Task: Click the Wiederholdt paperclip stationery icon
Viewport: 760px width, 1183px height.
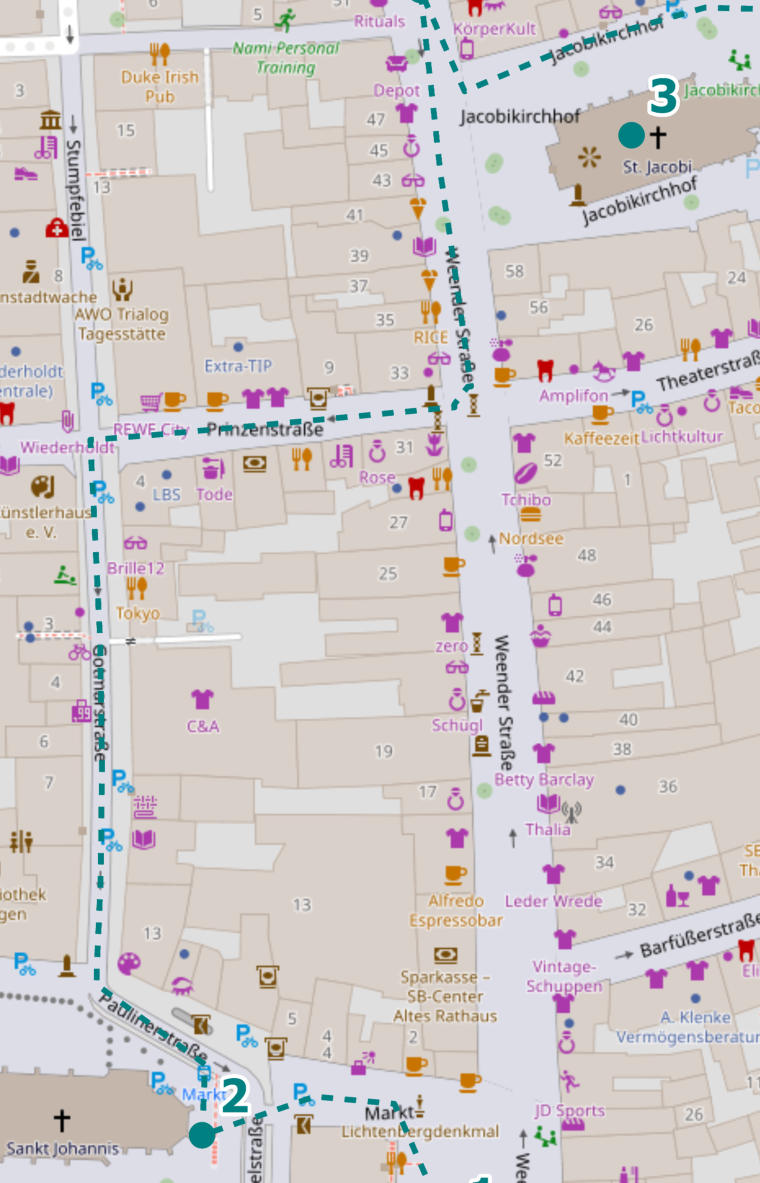Action: [67, 421]
